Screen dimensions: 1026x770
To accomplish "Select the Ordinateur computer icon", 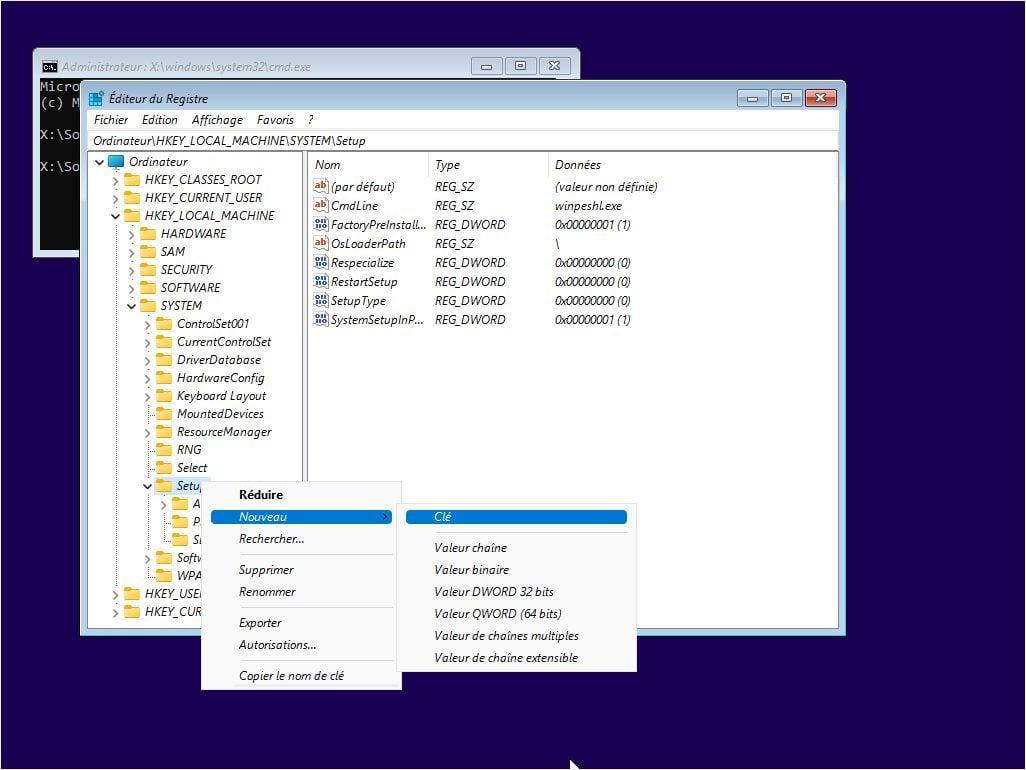I will pos(116,162).
